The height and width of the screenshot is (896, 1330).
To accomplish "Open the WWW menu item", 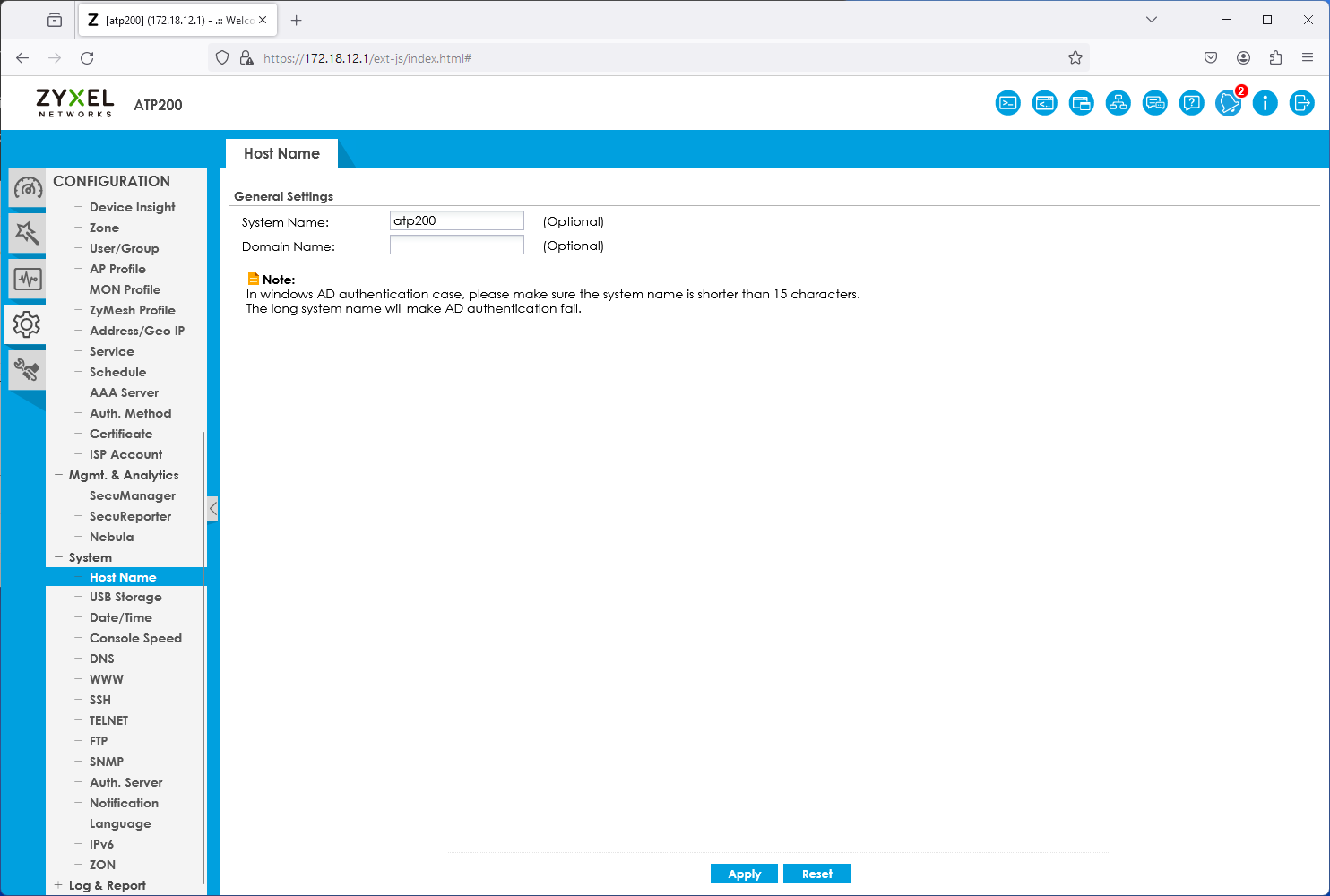I will tap(107, 679).
